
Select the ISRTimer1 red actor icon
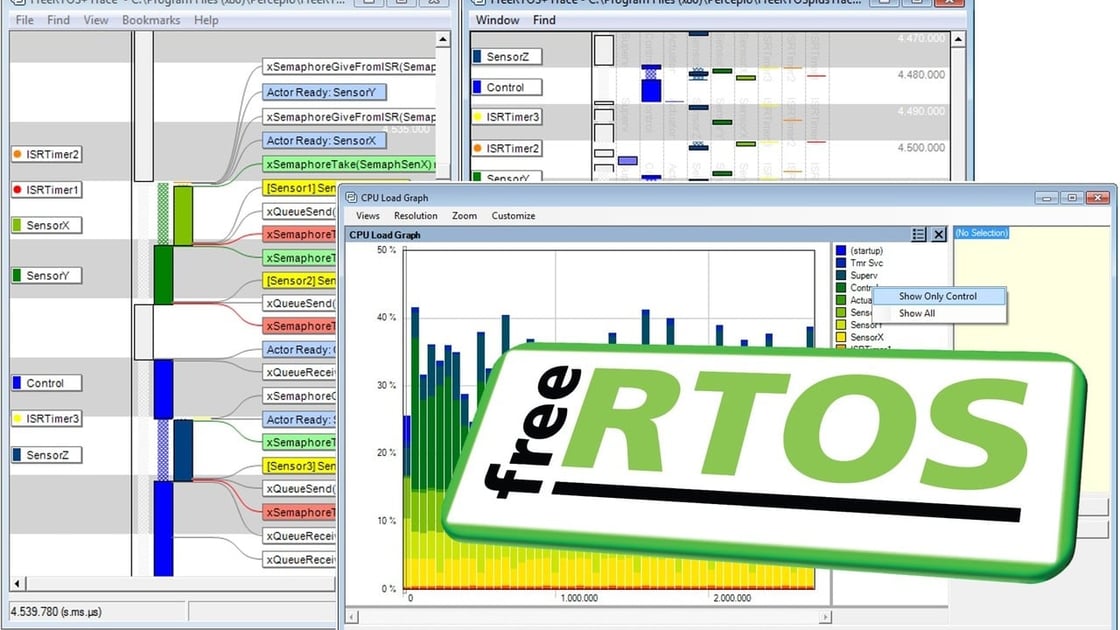click(18, 190)
